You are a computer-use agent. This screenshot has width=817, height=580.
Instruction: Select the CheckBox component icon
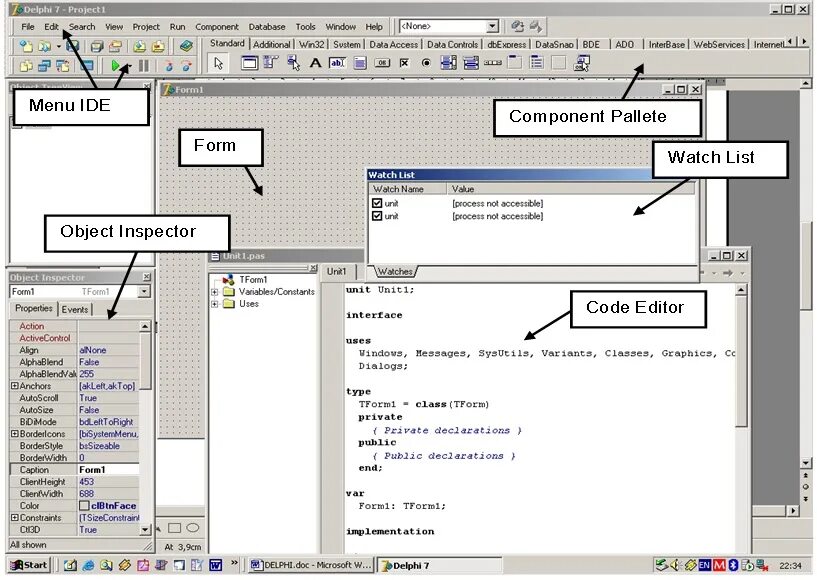(404, 63)
